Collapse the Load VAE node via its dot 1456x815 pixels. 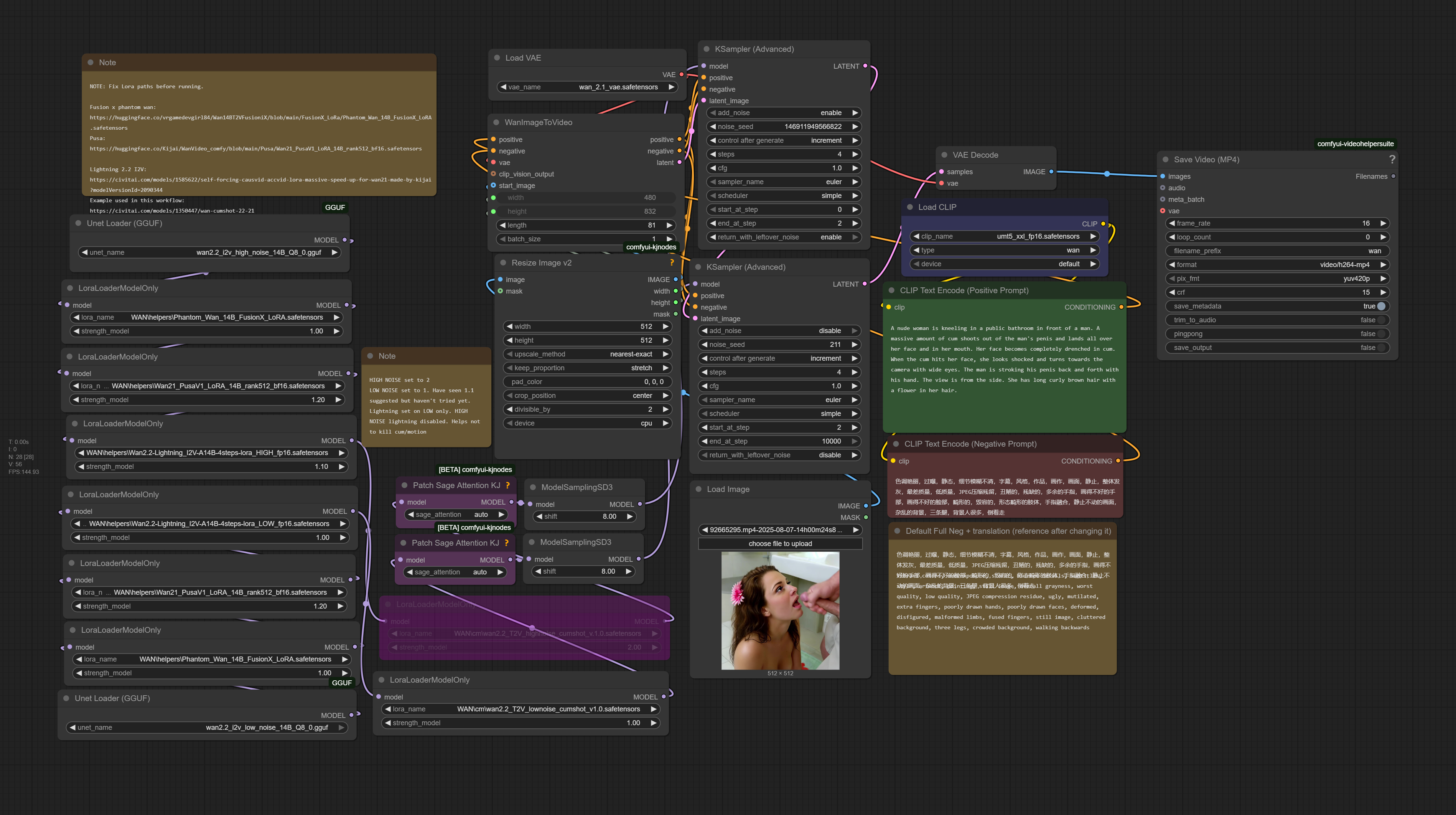tap(497, 58)
